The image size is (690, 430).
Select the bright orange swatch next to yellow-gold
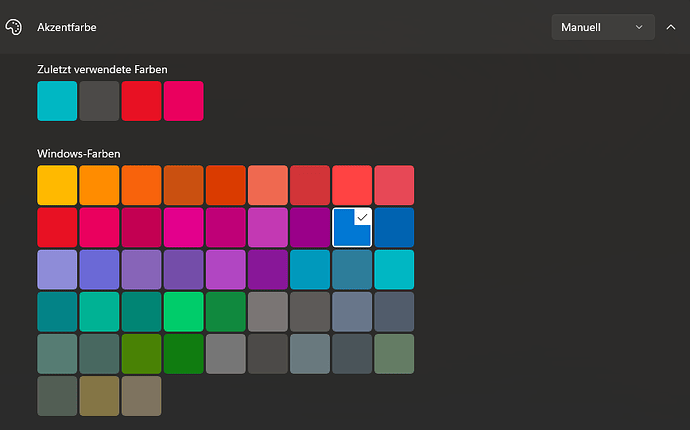click(99, 185)
